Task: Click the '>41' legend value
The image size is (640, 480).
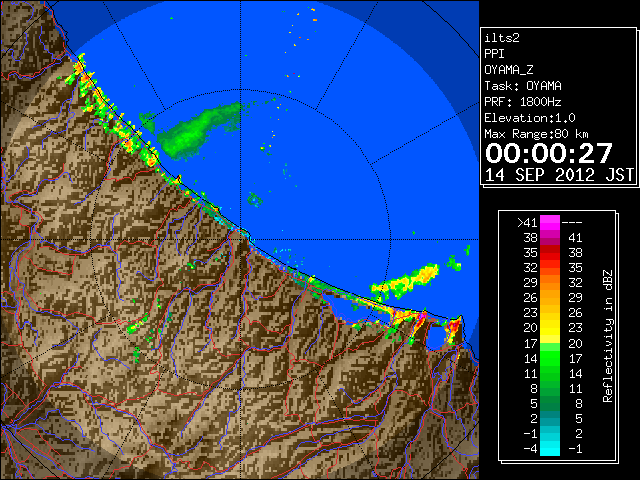Action: 527,223
